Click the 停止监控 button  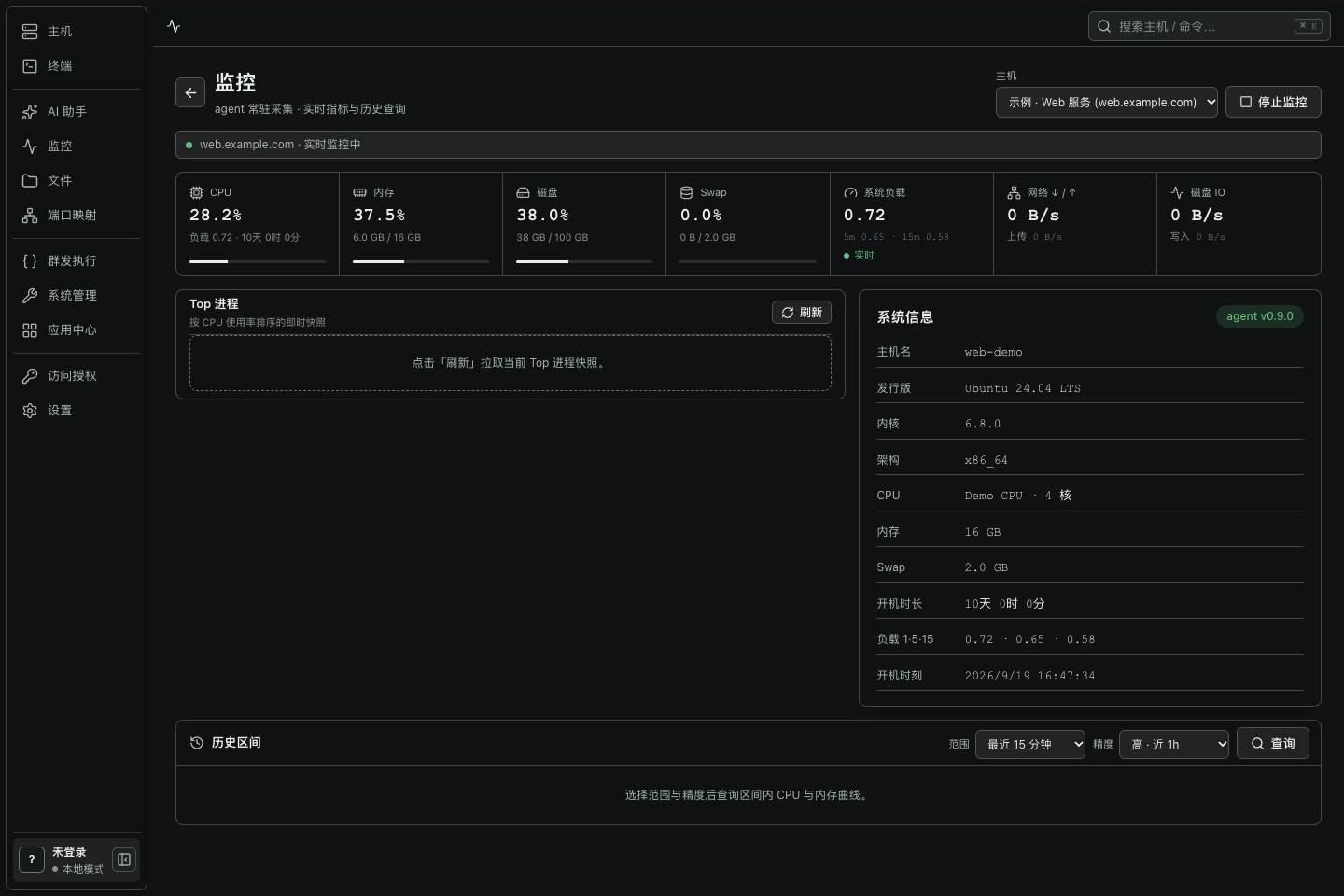coord(1273,102)
